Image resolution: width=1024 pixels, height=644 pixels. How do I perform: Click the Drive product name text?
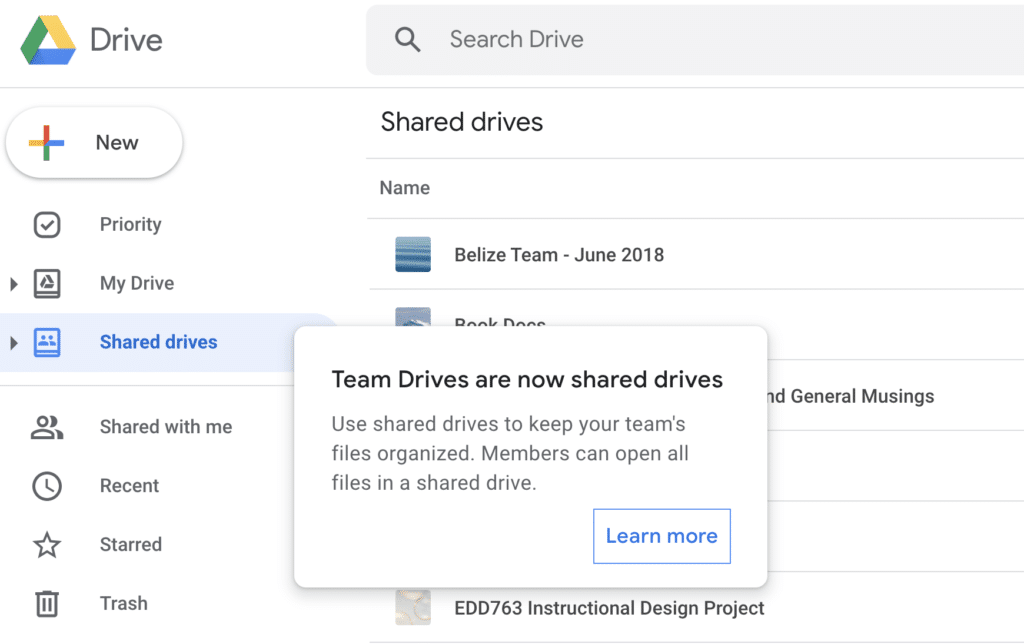126,40
